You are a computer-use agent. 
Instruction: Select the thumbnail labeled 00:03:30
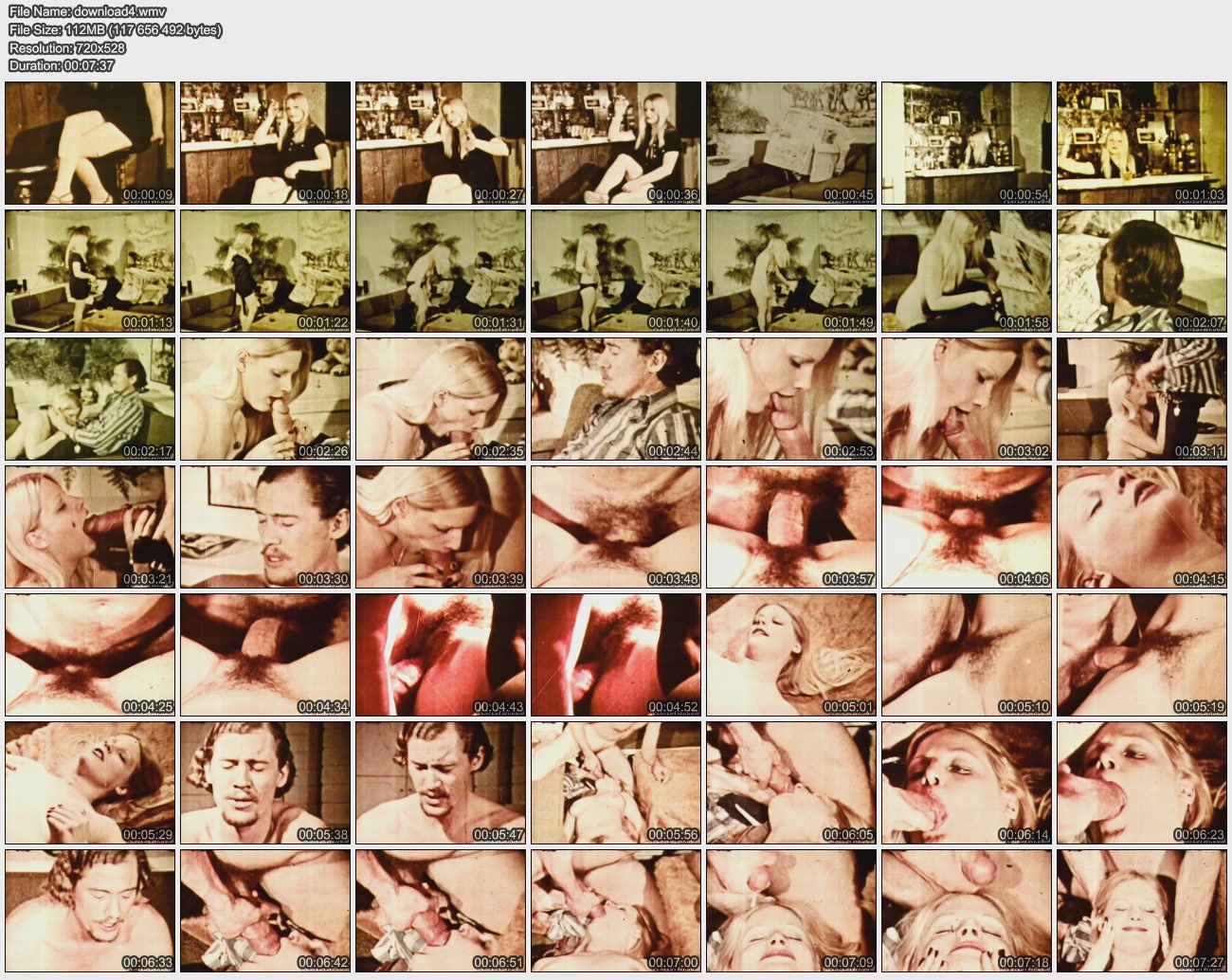coord(265,527)
